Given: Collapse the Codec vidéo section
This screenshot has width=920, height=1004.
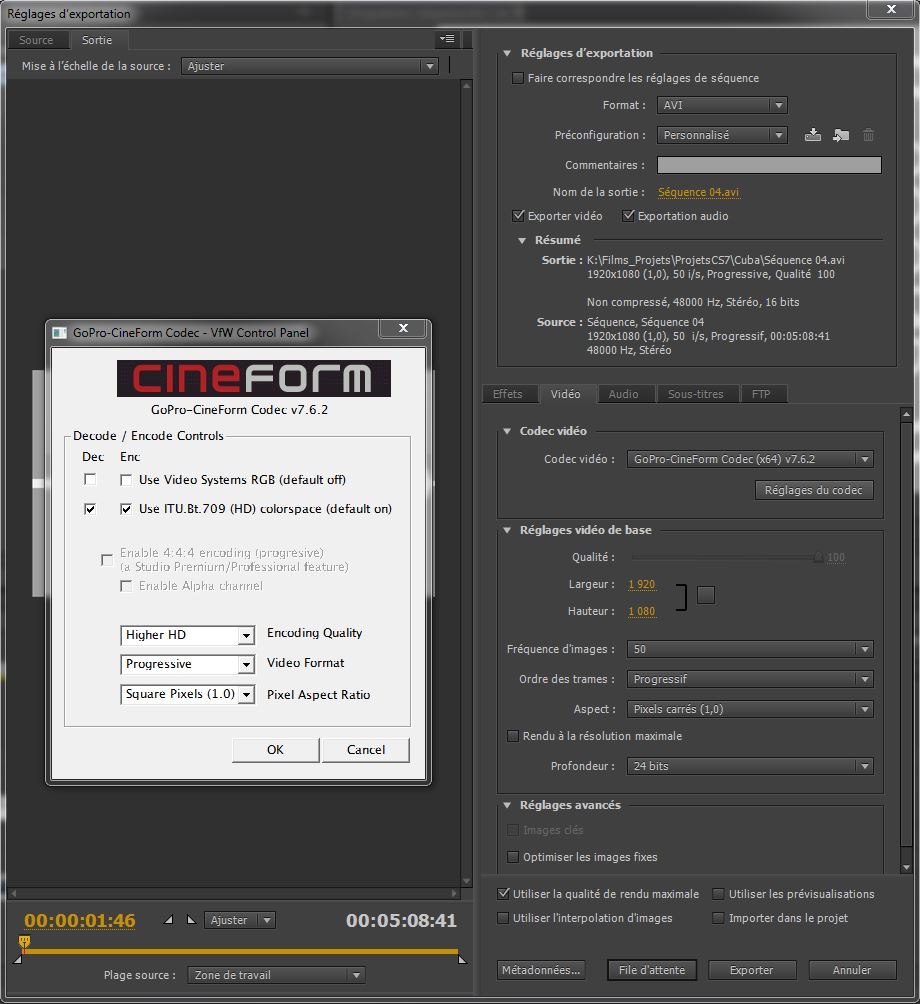Looking at the screenshot, I should pyautogui.click(x=507, y=431).
